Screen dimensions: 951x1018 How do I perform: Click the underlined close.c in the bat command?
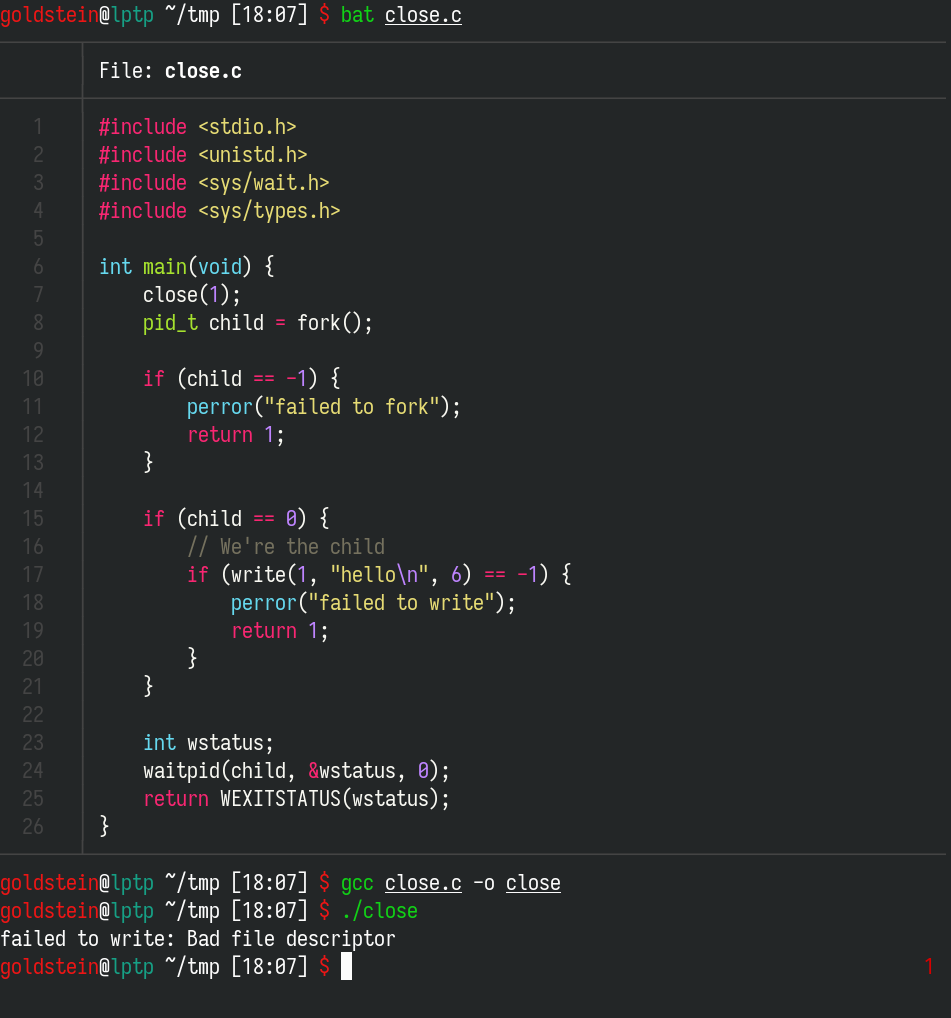click(423, 14)
